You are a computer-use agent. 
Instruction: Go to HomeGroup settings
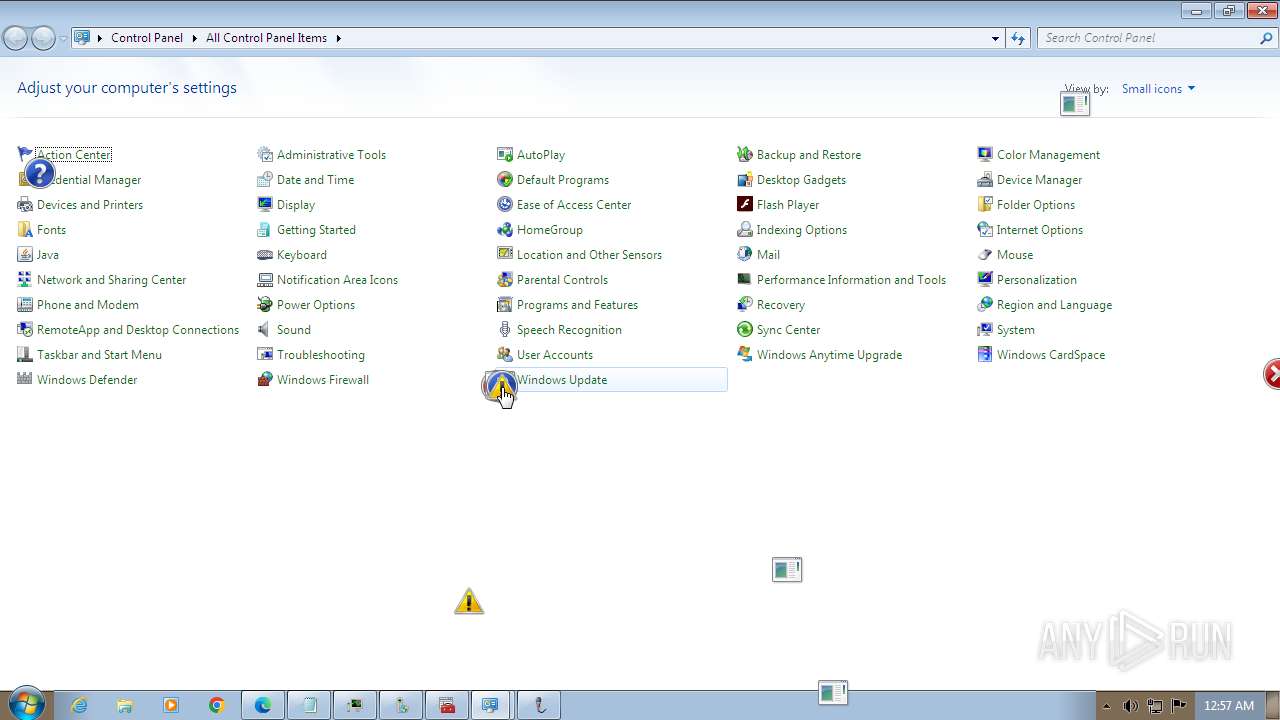point(549,230)
